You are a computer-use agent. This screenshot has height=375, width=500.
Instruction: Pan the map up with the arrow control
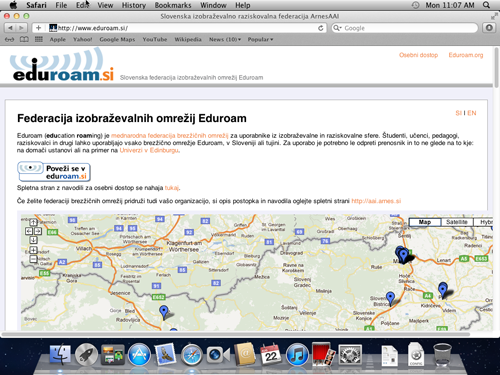33,222
